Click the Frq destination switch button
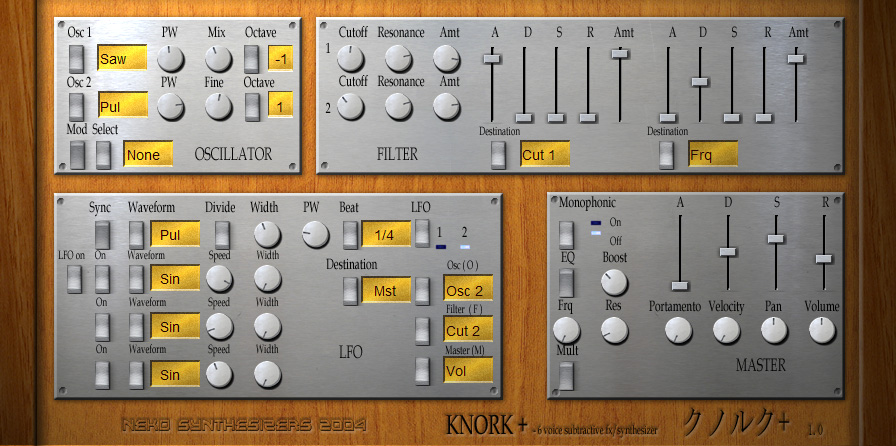This screenshot has height=446, width=896. pyautogui.click(x=666, y=155)
